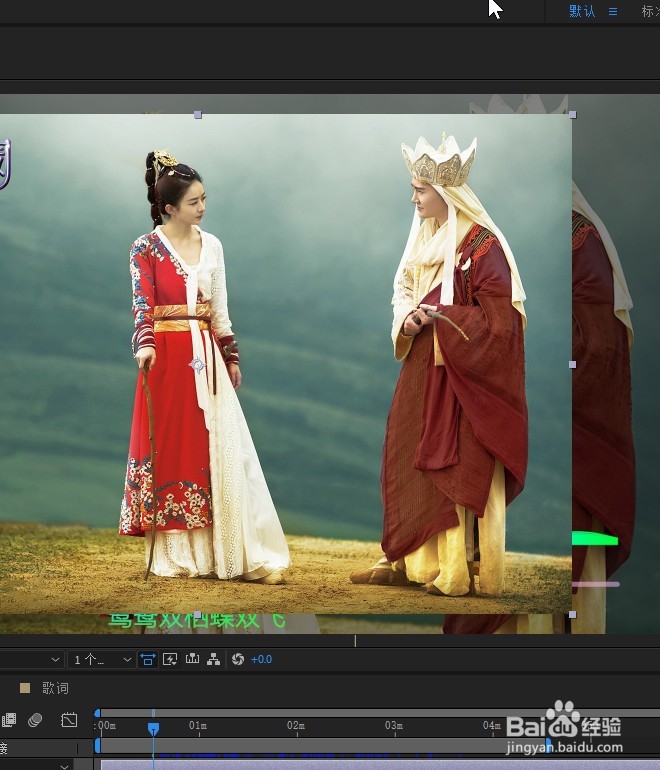Click the timeline button in viewer toolbar

pyautogui.click(x=192, y=659)
